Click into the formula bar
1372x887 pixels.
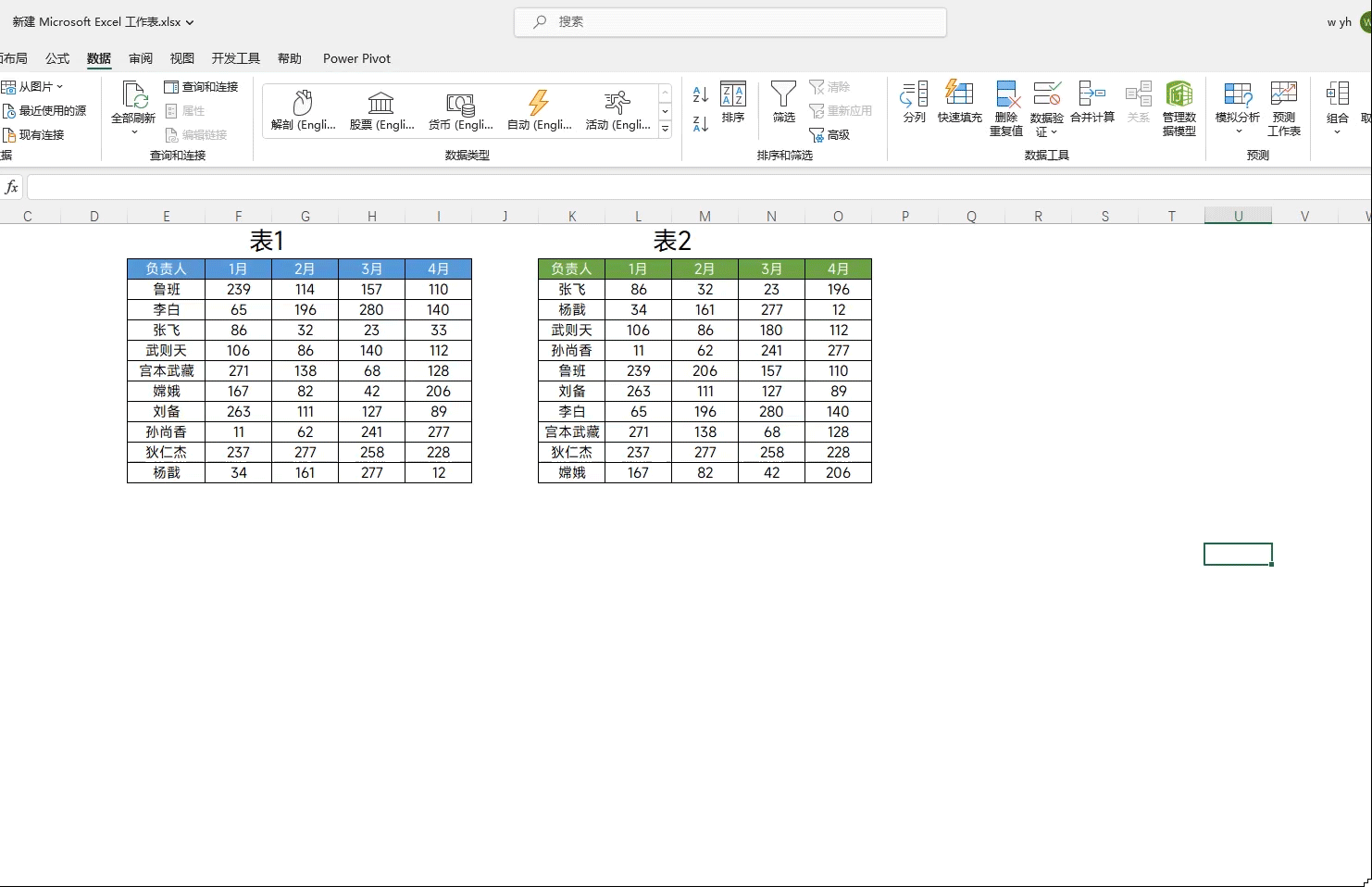pos(699,188)
